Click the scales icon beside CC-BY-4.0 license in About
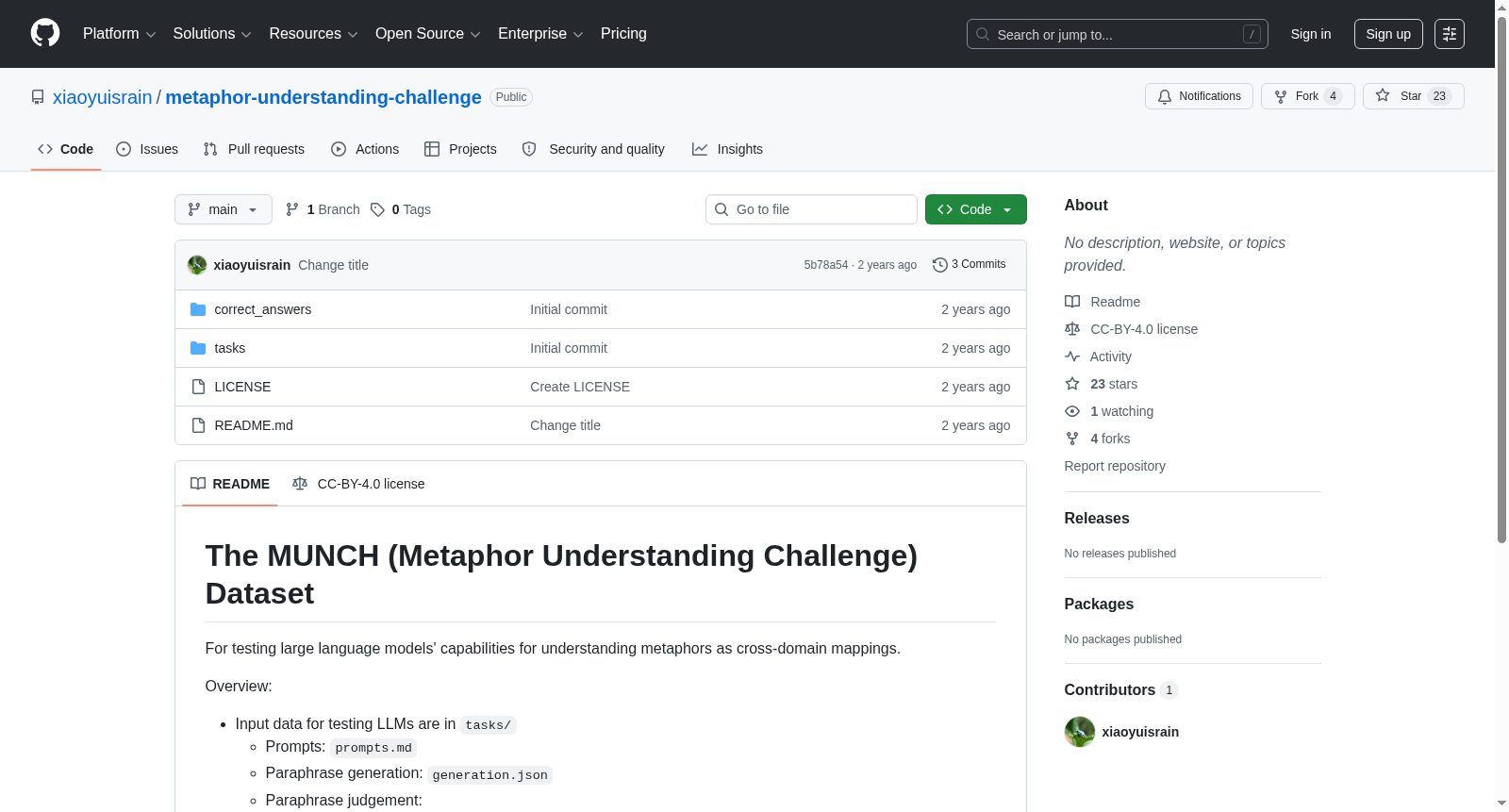The width and height of the screenshot is (1509, 812). pyautogui.click(x=1072, y=329)
